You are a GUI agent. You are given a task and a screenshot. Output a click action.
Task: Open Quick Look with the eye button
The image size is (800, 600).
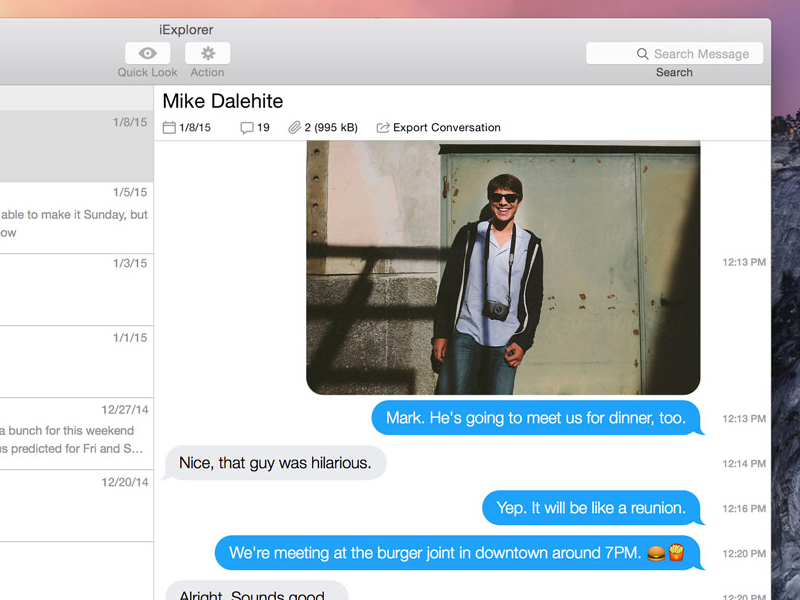pos(147,53)
